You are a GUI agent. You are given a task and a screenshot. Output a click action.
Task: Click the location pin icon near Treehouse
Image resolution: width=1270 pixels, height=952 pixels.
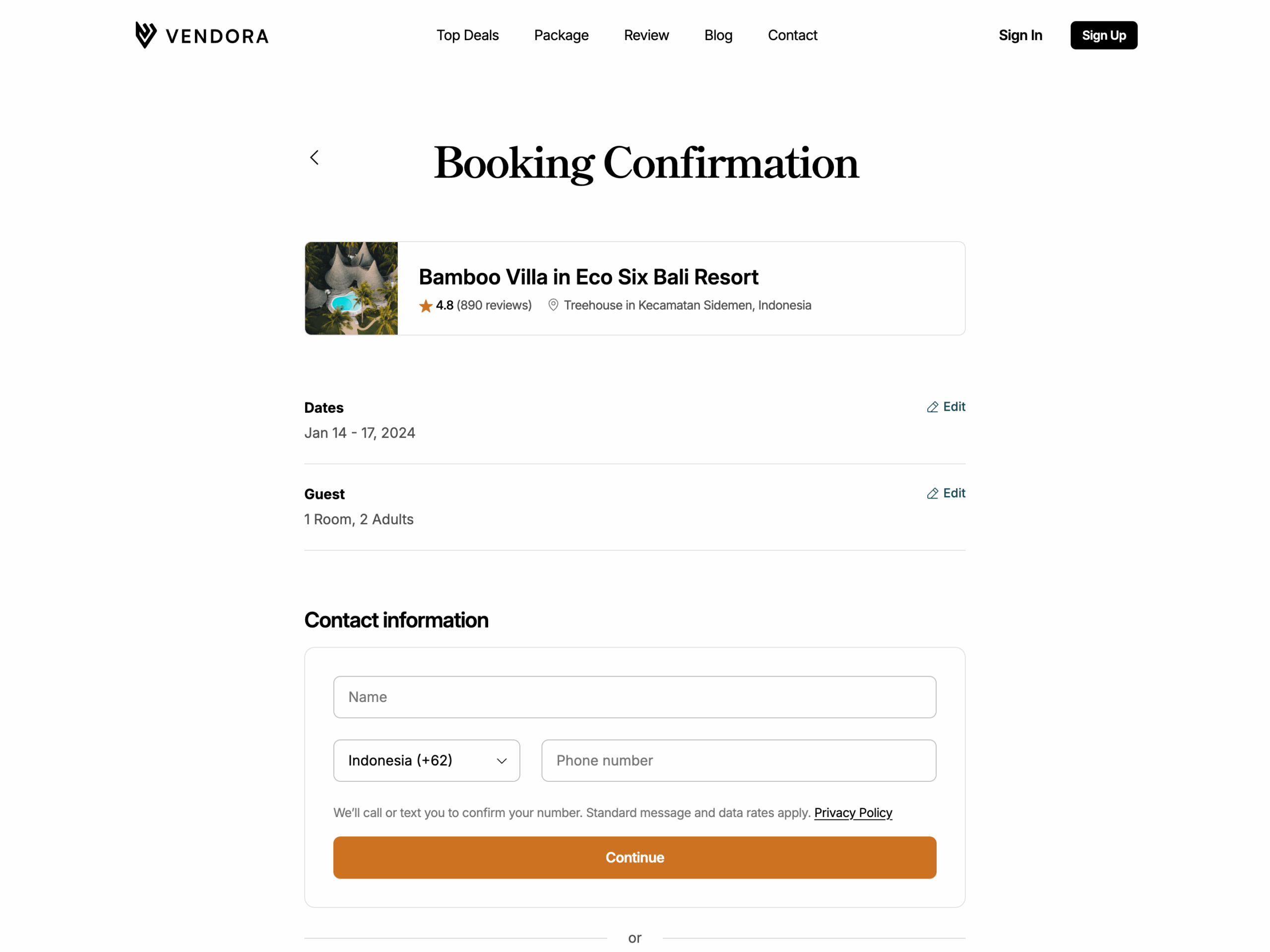[553, 305]
